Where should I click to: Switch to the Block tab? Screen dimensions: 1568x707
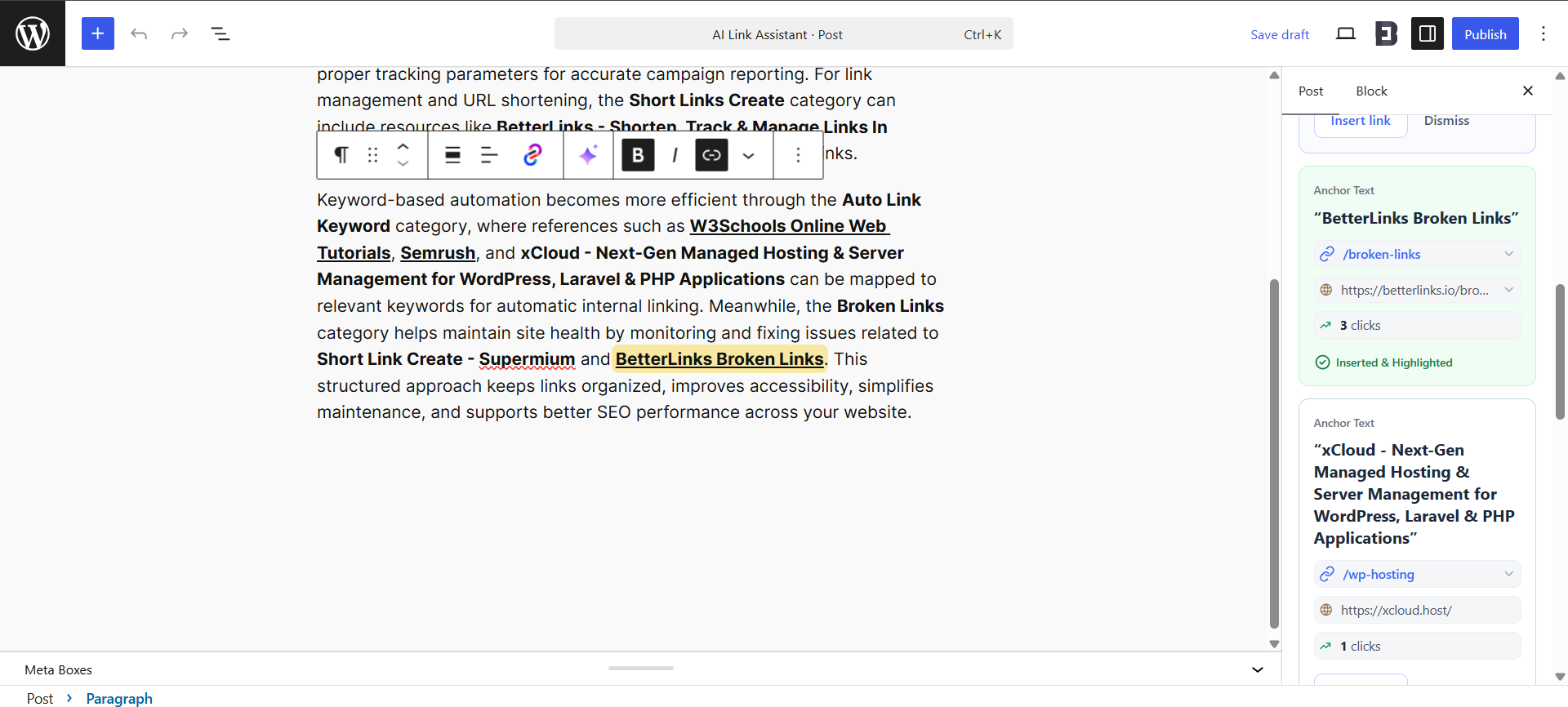coord(1372,91)
